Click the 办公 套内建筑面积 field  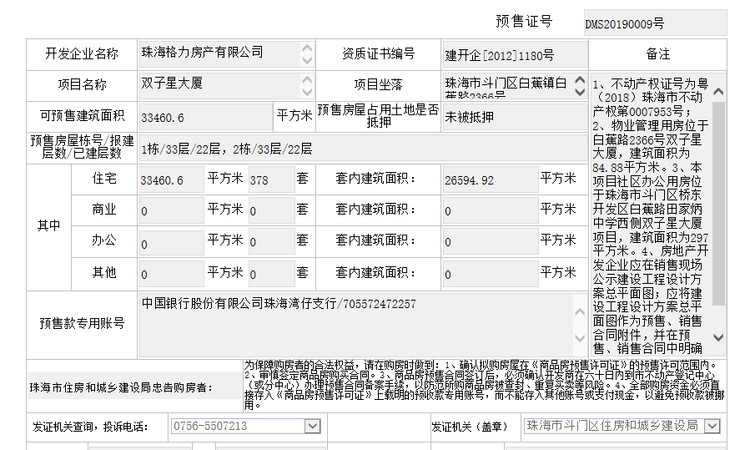[490, 242]
